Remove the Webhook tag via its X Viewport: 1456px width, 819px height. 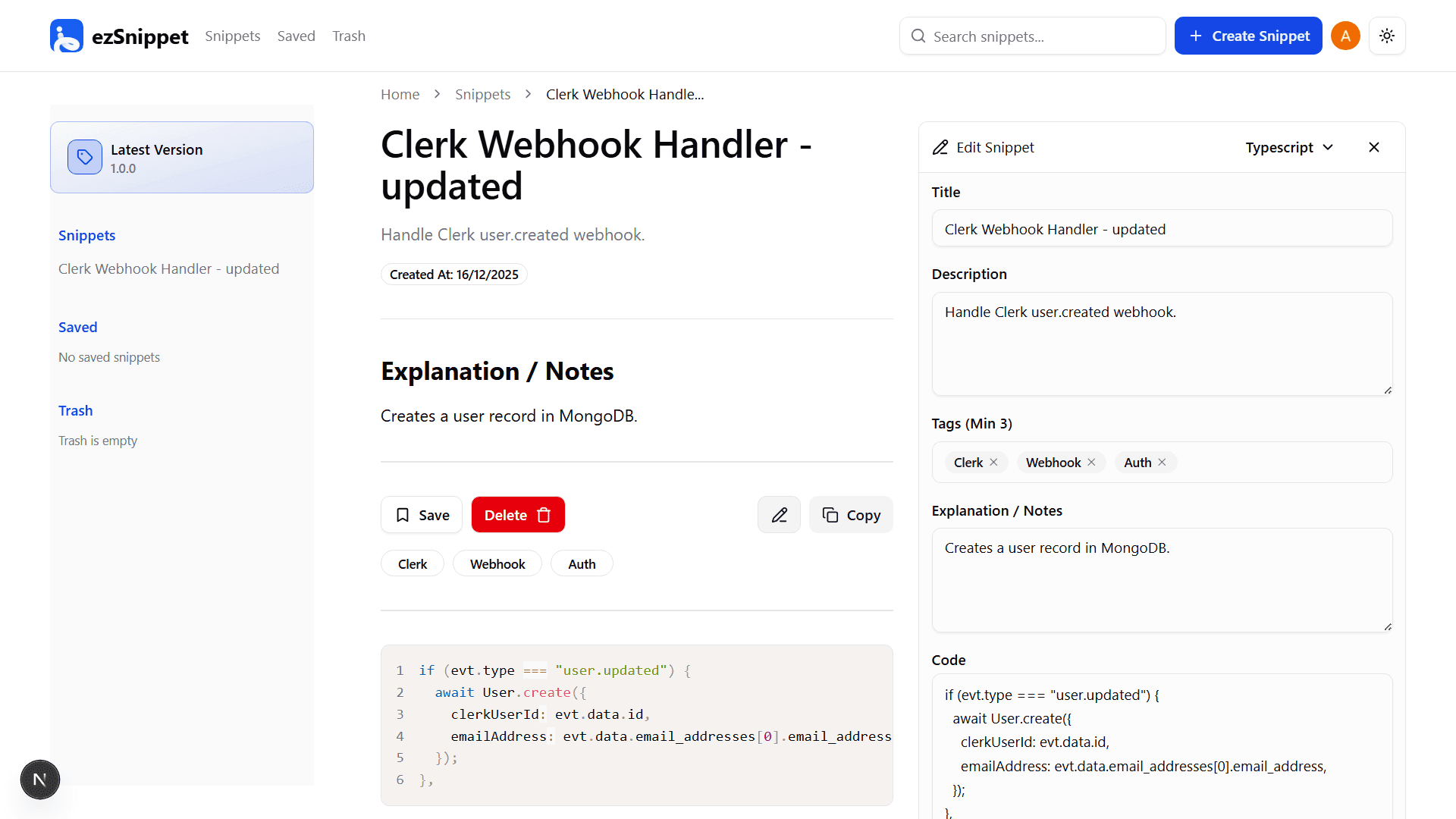[x=1091, y=462]
